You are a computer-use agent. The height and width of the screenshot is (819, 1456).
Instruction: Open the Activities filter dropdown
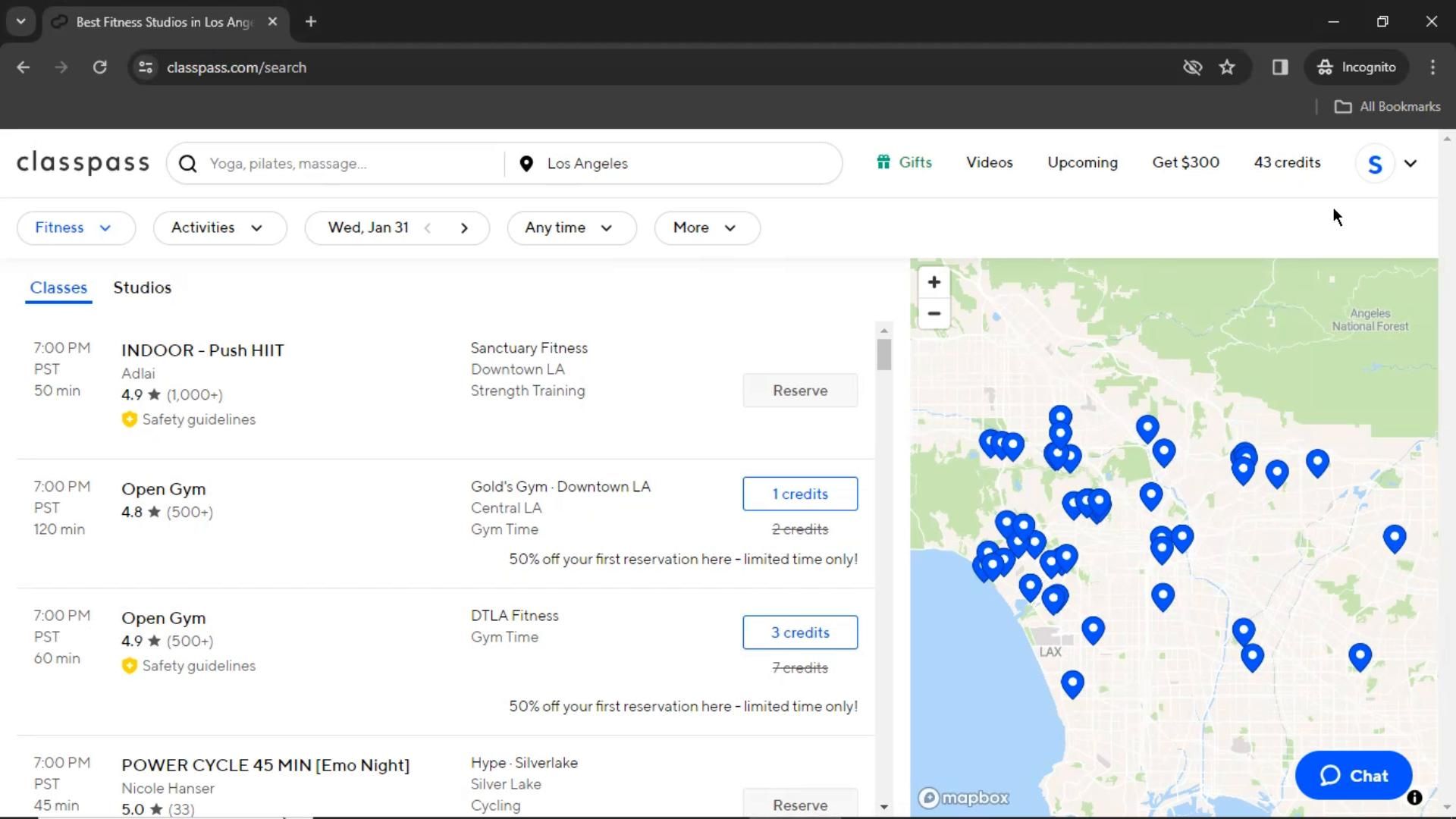(x=219, y=228)
